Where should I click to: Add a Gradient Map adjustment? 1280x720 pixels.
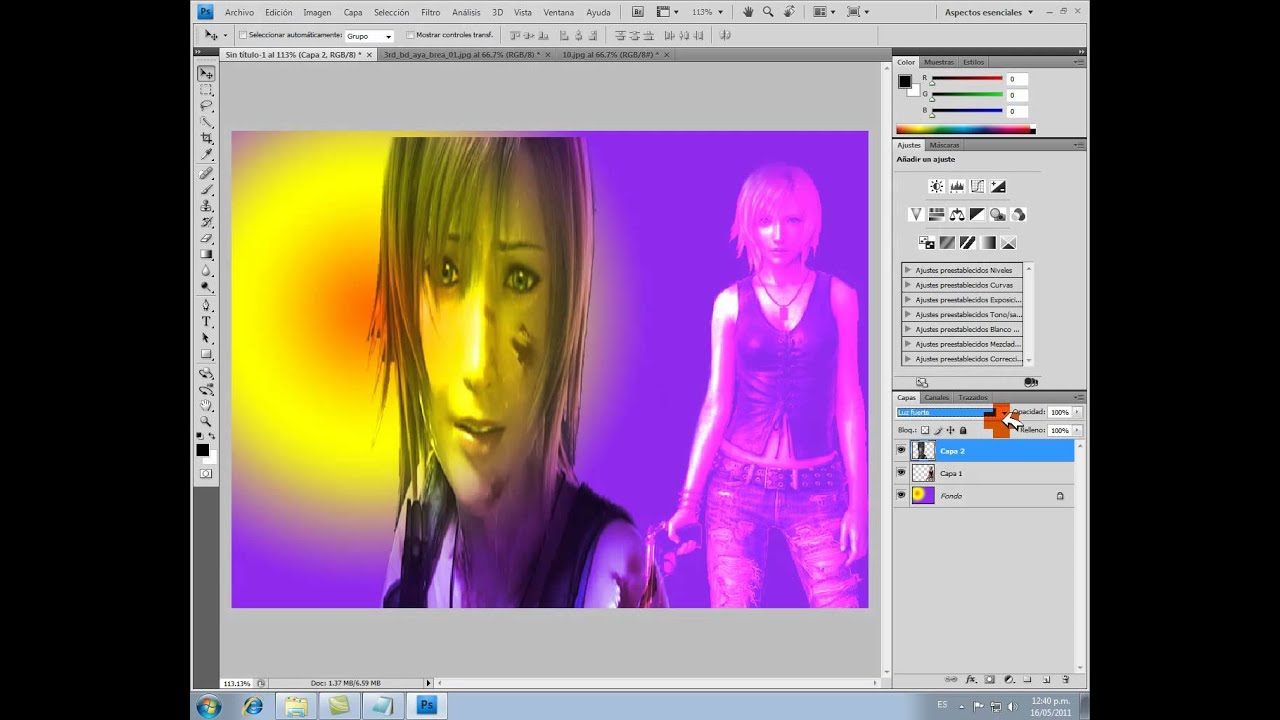point(988,243)
